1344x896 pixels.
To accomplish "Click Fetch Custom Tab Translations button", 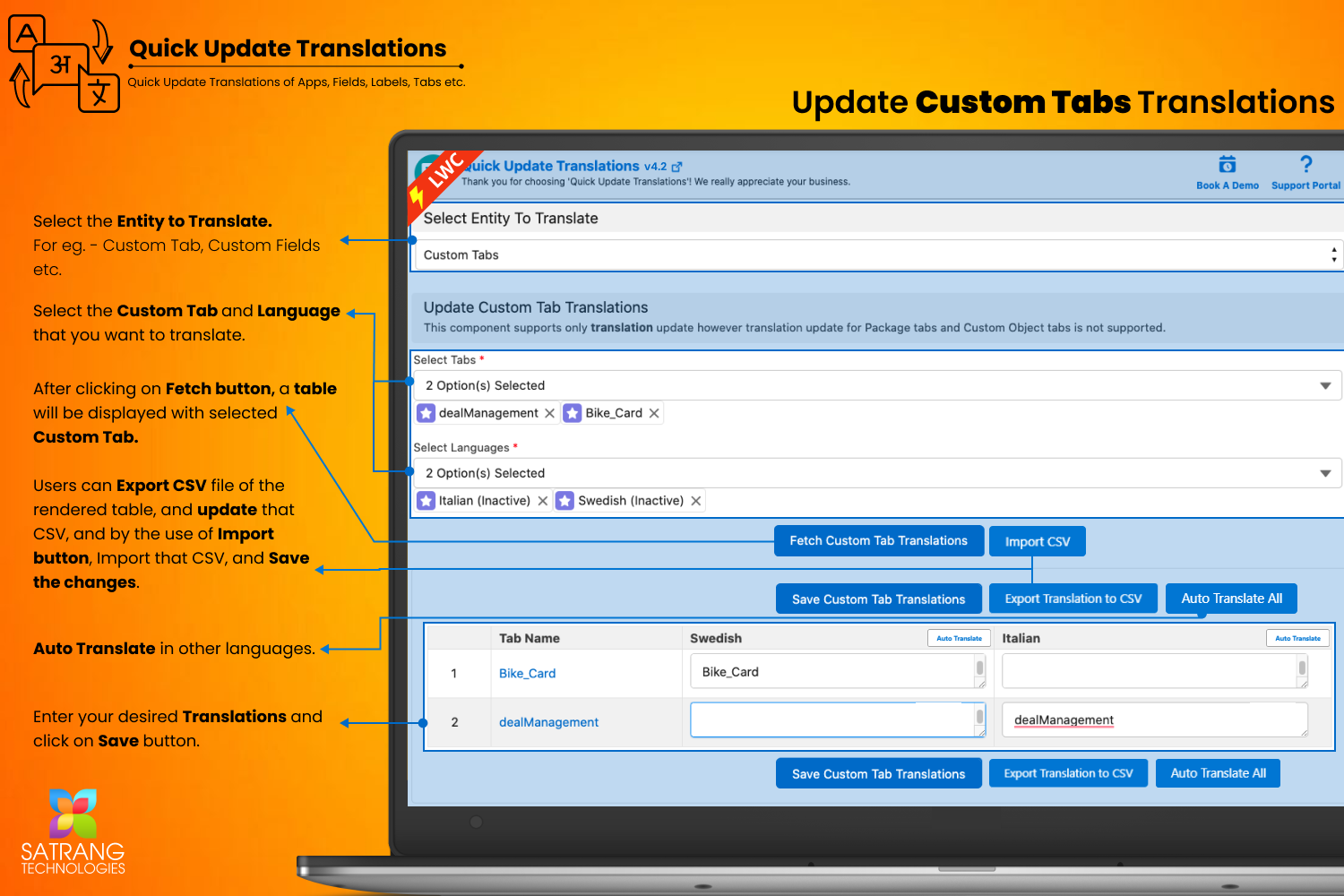I will [879, 541].
